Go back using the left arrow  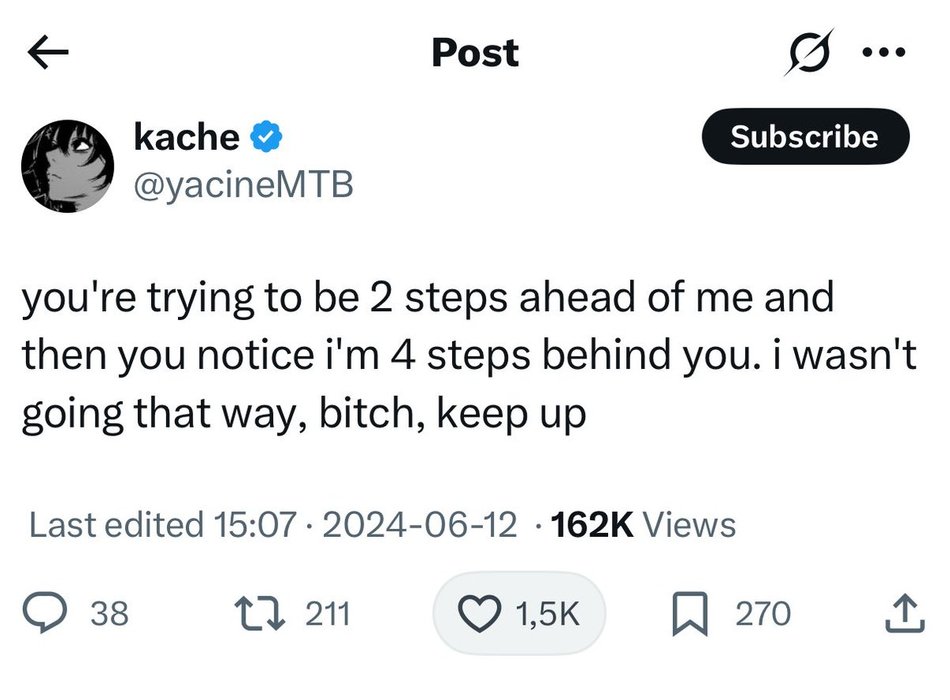tap(48, 53)
